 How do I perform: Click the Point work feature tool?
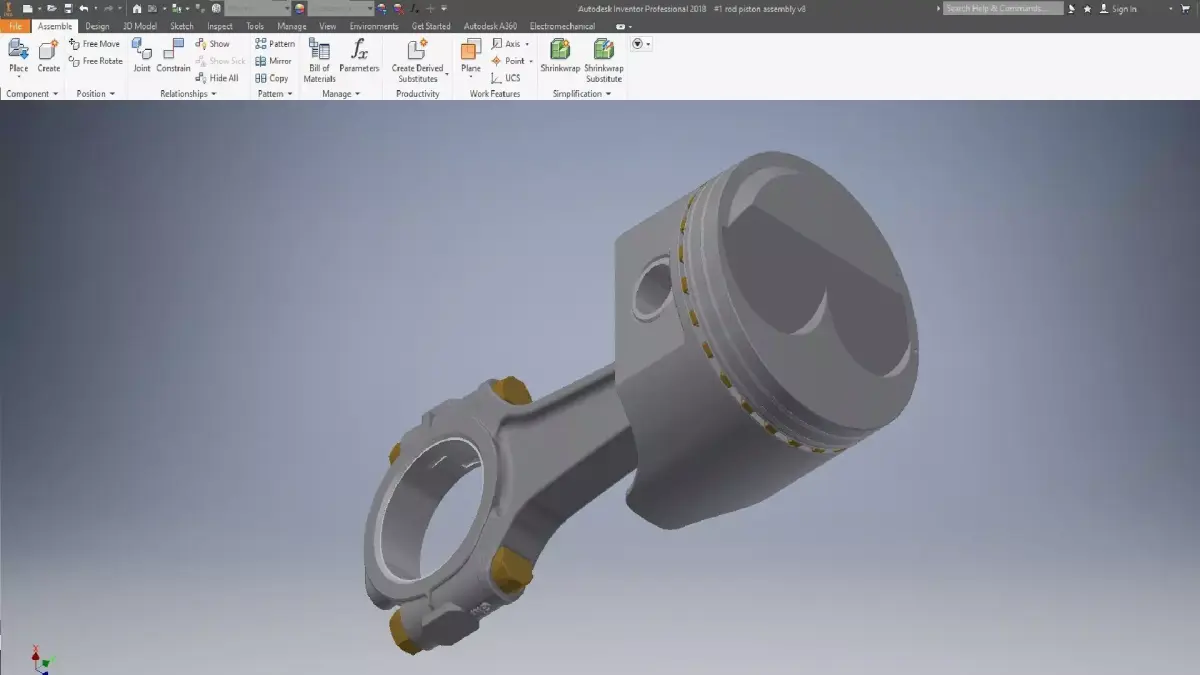(x=507, y=61)
